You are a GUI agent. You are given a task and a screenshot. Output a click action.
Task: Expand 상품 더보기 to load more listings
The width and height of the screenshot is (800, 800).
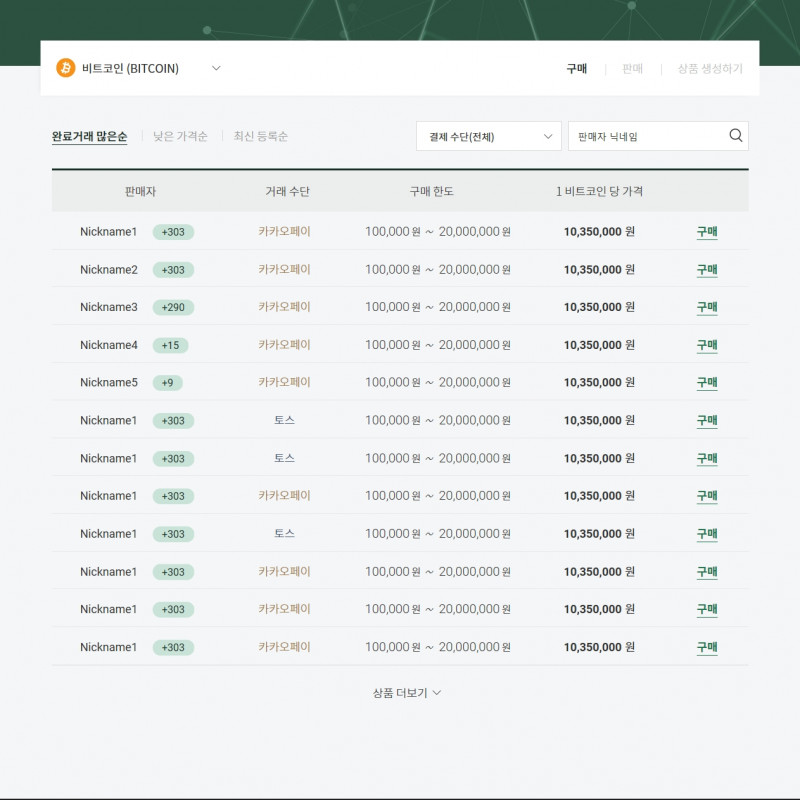click(406, 692)
